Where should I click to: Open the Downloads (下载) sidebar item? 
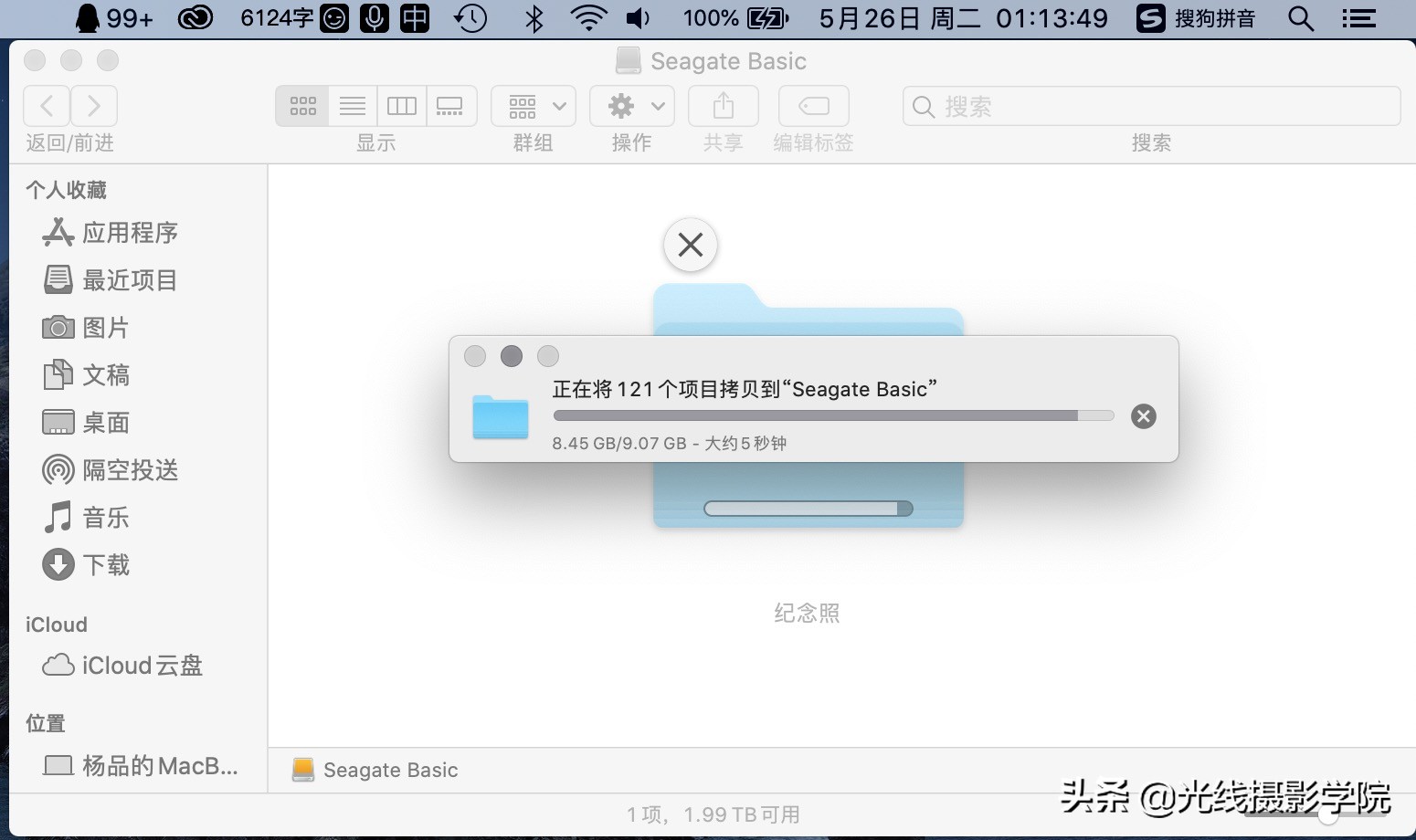click(x=105, y=564)
